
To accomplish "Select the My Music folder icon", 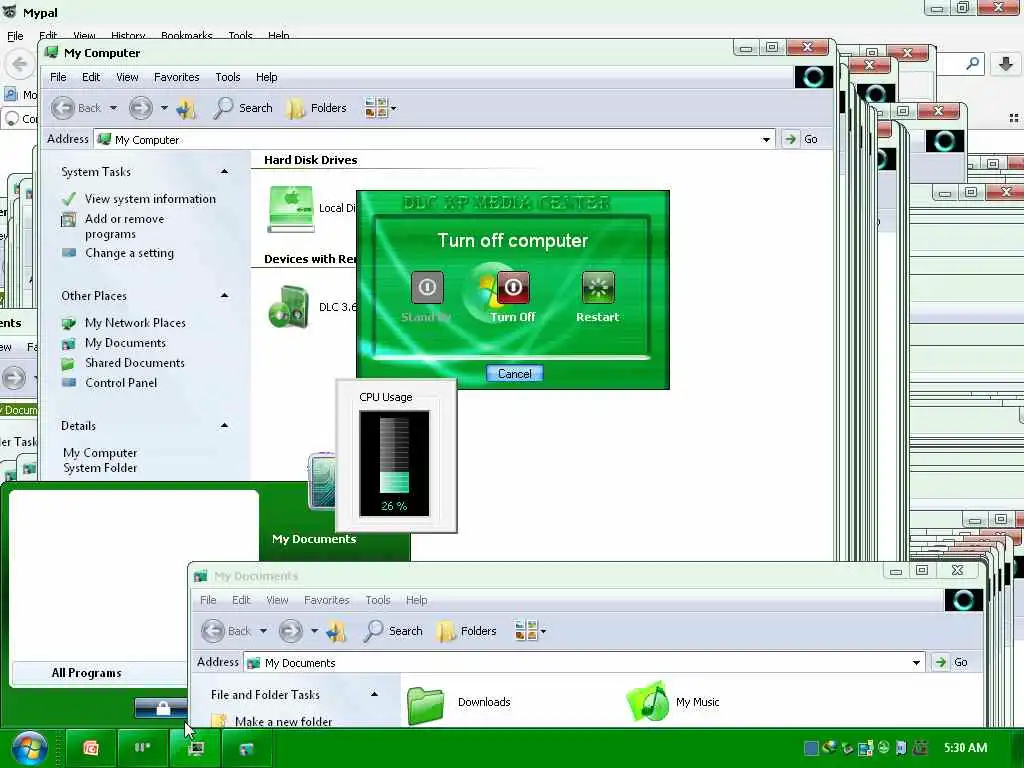I will click(647, 702).
